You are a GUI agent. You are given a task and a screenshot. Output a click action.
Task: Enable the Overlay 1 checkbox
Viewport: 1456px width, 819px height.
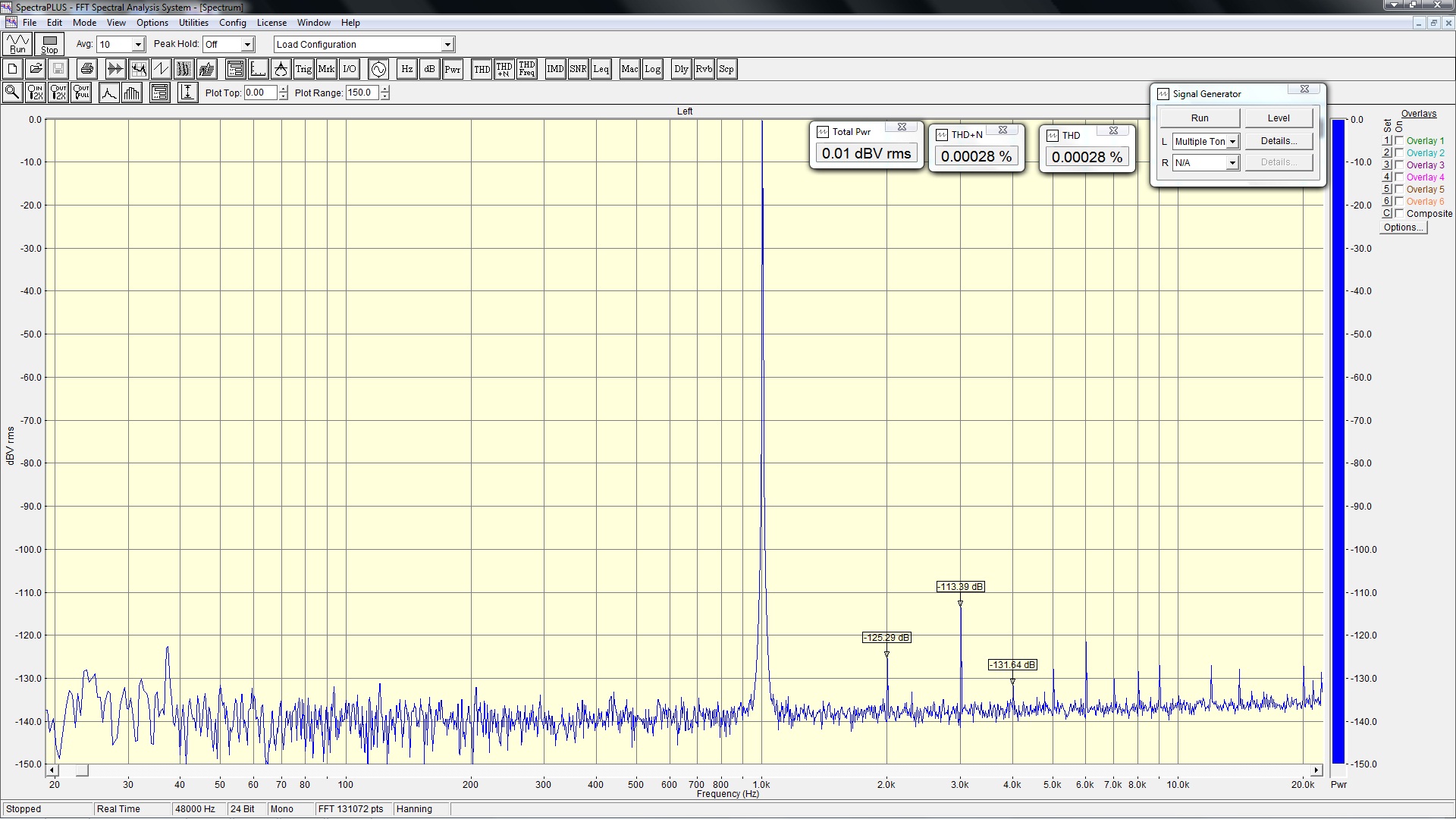pyautogui.click(x=1399, y=141)
